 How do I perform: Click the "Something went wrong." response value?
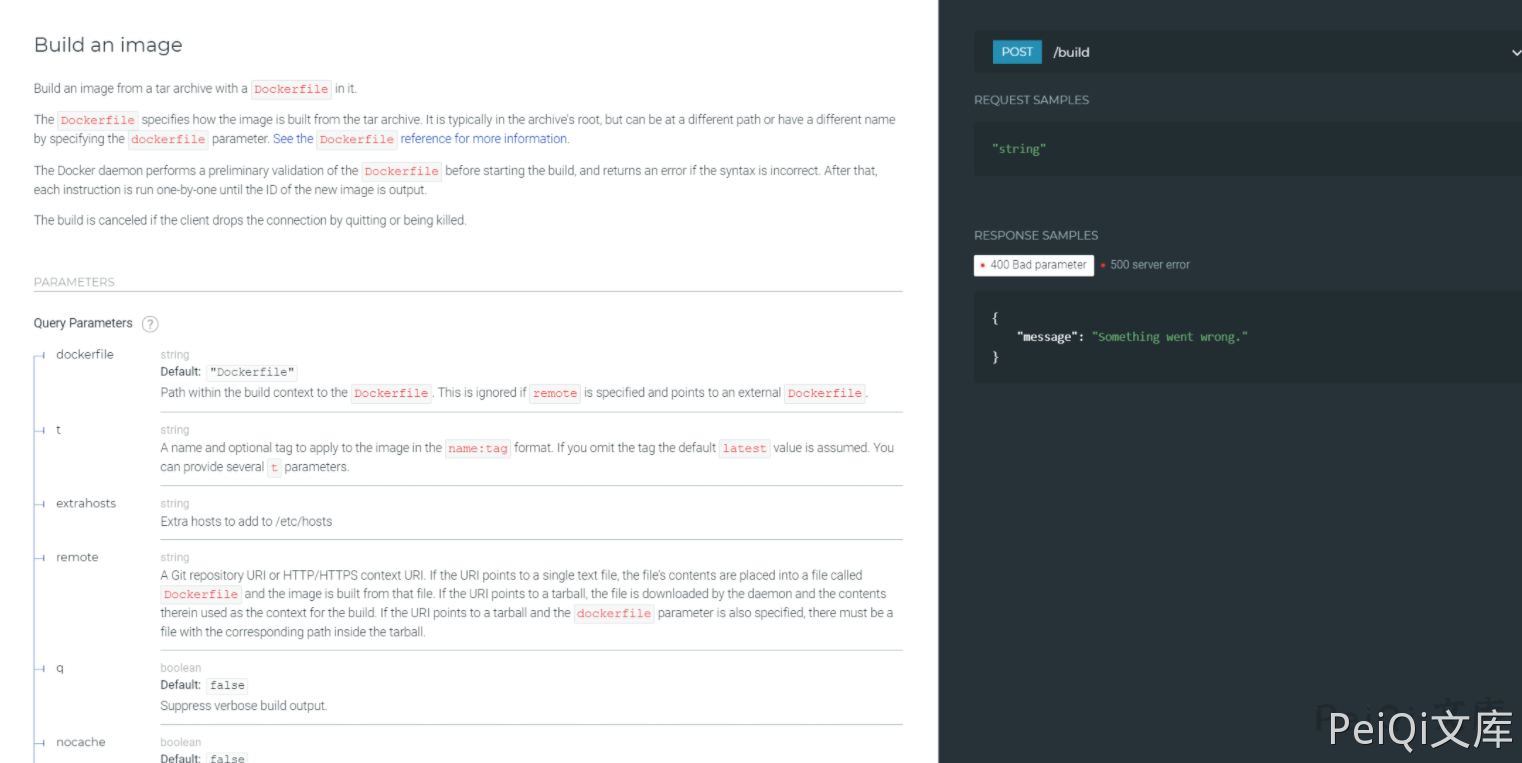click(x=1170, y=337)
